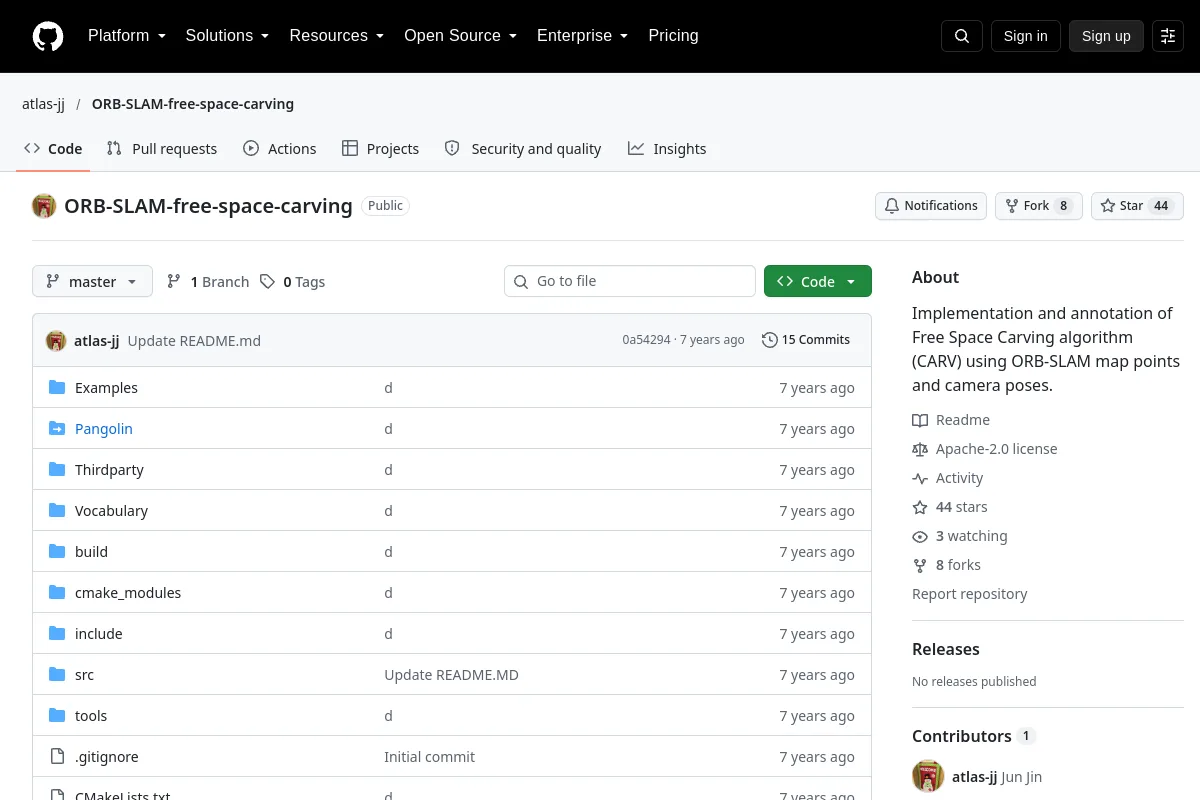This screenshot has width=1200, height=800.
Task: Open the atlas-jj owner breadcrumb link
Action: (x=43, y=104)
